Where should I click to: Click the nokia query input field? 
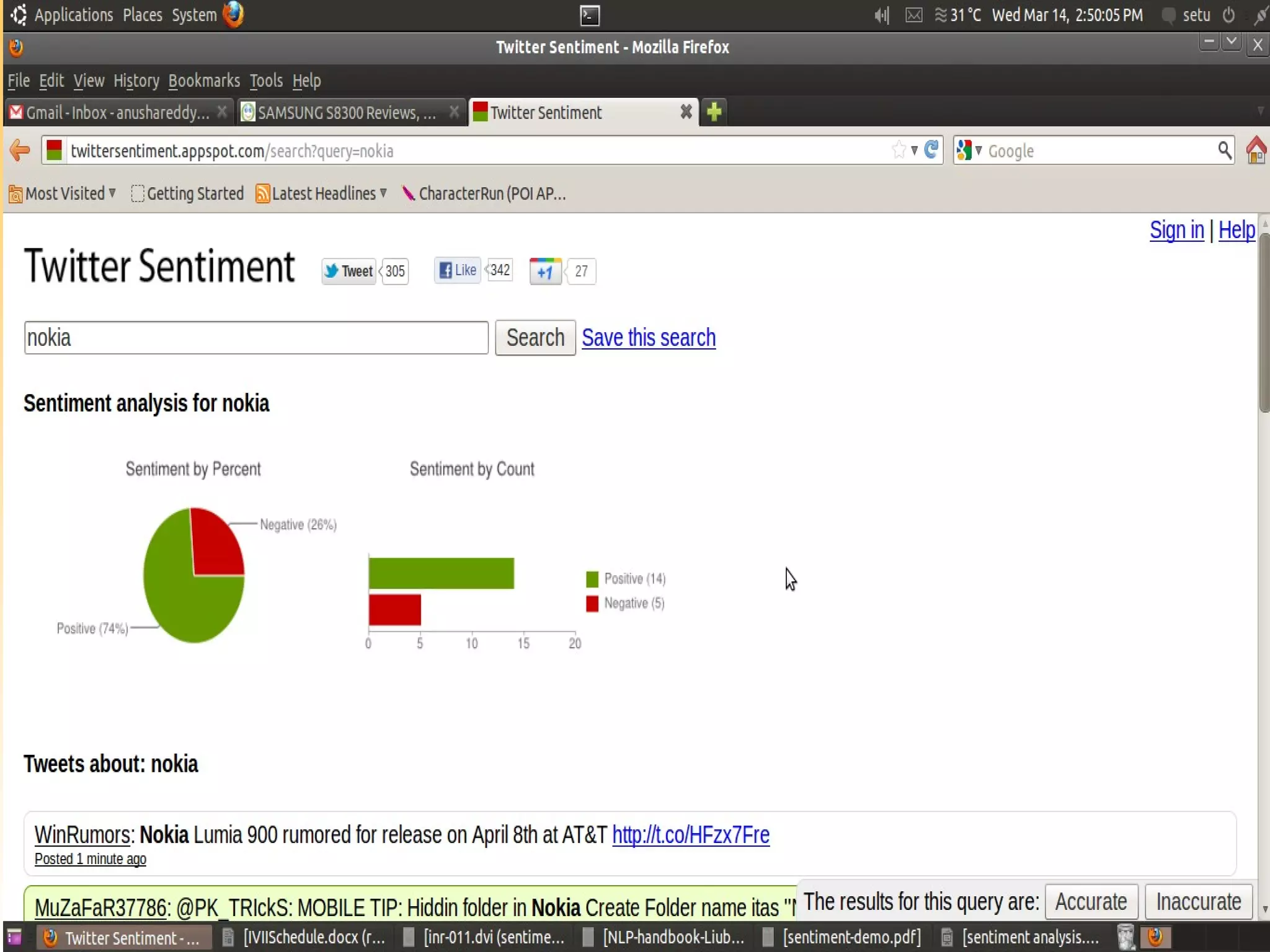[x=255, y=338]
